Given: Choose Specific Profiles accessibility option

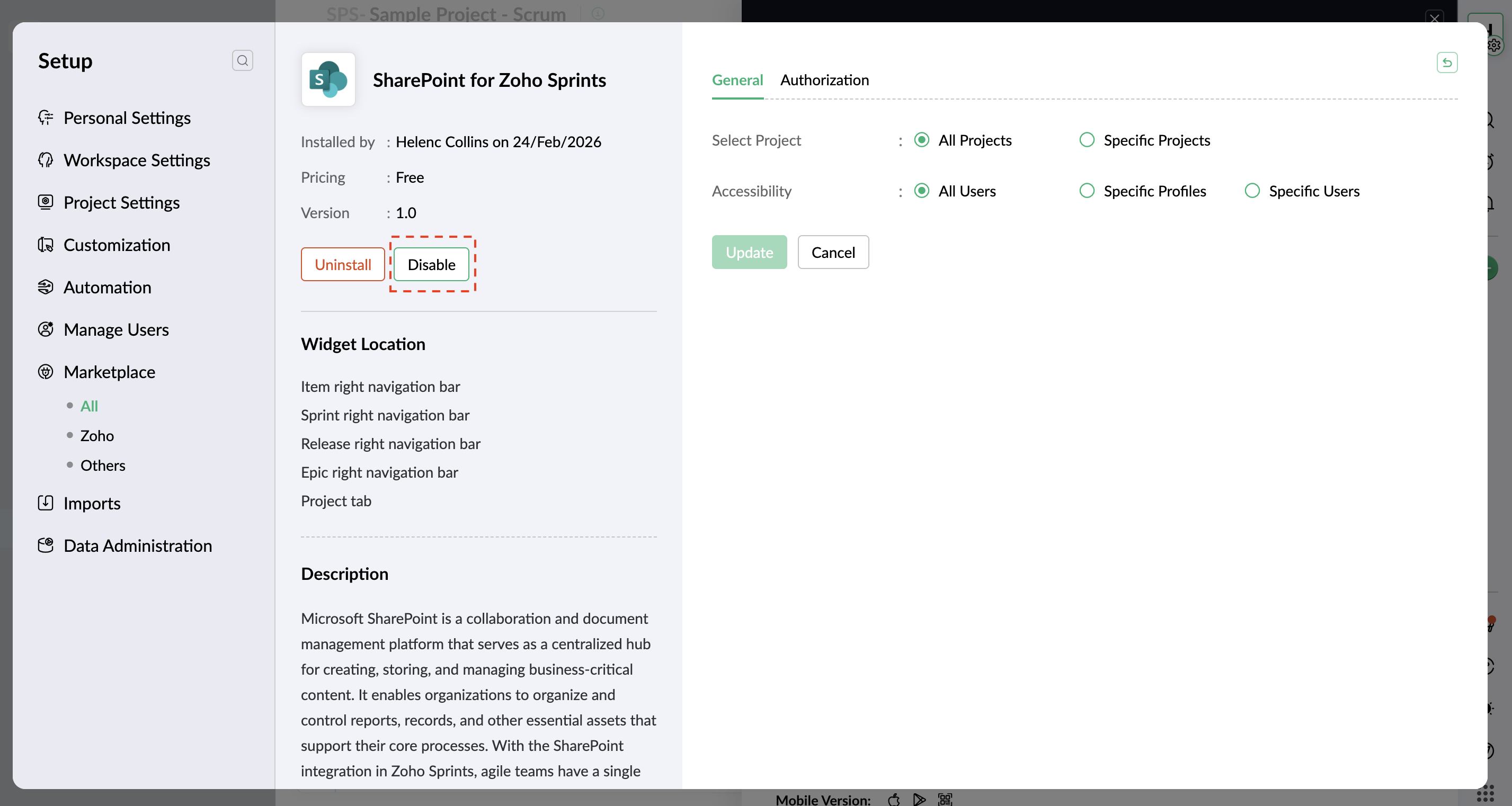Looking at the screenshot, I should tap(1087, 191).
